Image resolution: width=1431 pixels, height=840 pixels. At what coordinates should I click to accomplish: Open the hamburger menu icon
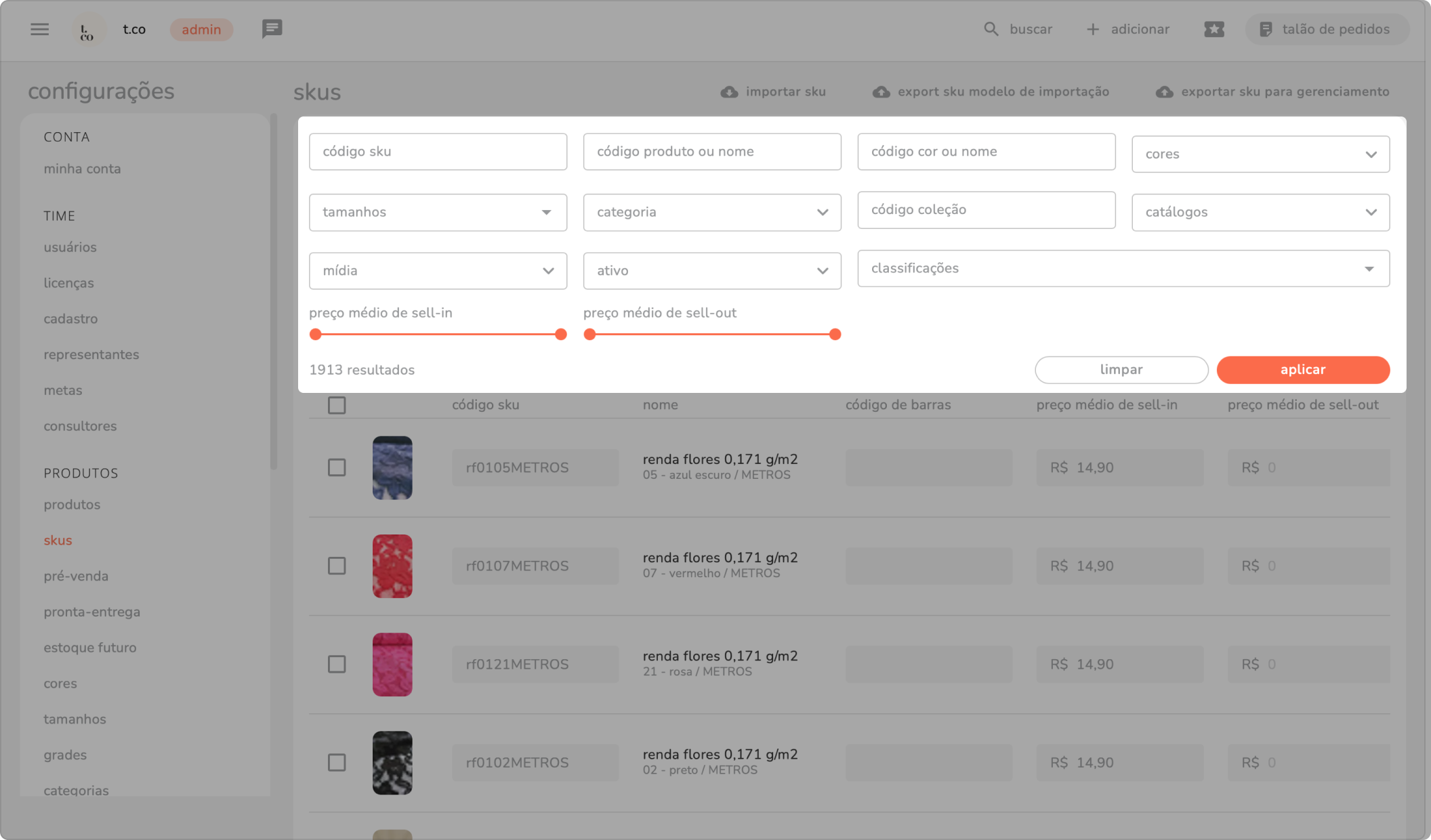(39, 29)
